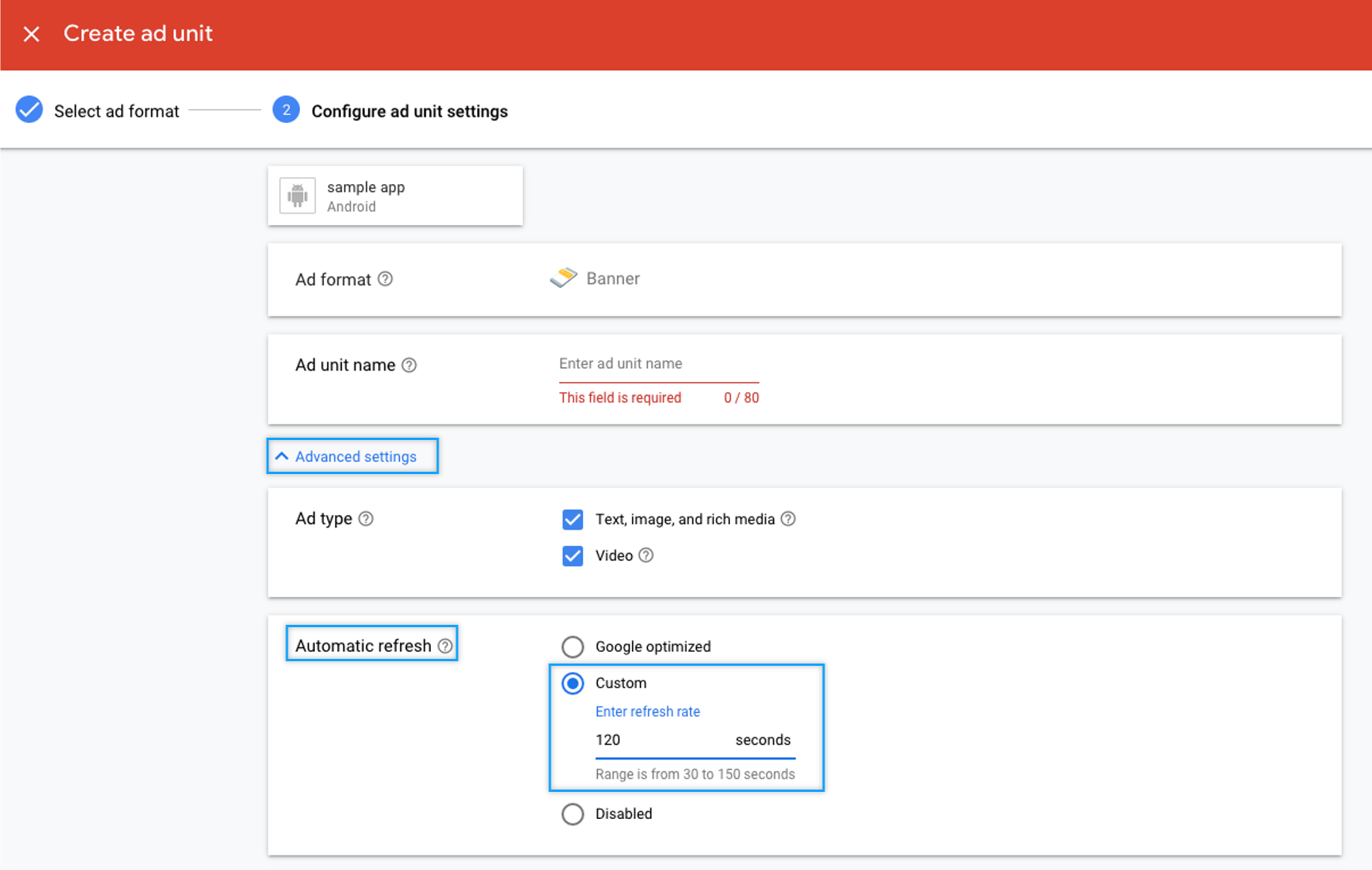Open the Video help tooltip icon
This screenshot has height=870, width=1372.
coord(646,555)
